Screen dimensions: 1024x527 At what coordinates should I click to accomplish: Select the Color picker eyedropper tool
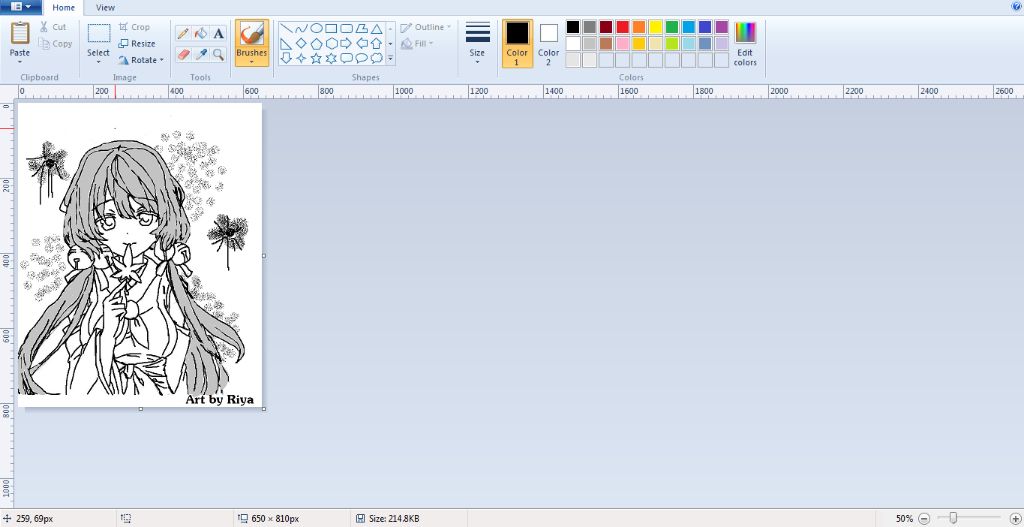[x=201, y=54]
